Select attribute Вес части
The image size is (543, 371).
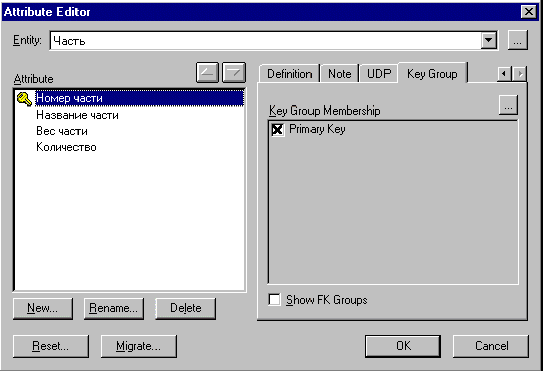(x=62, y=131)
